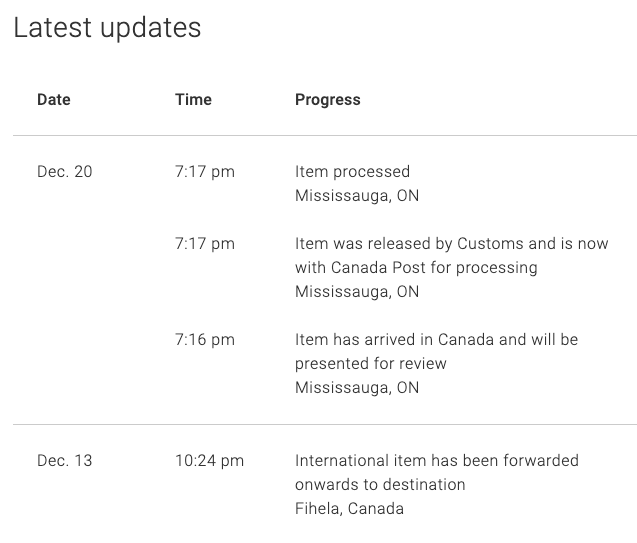Screen dimensions: 637x543
Task: Click the Progress column header
Action: 327,100
